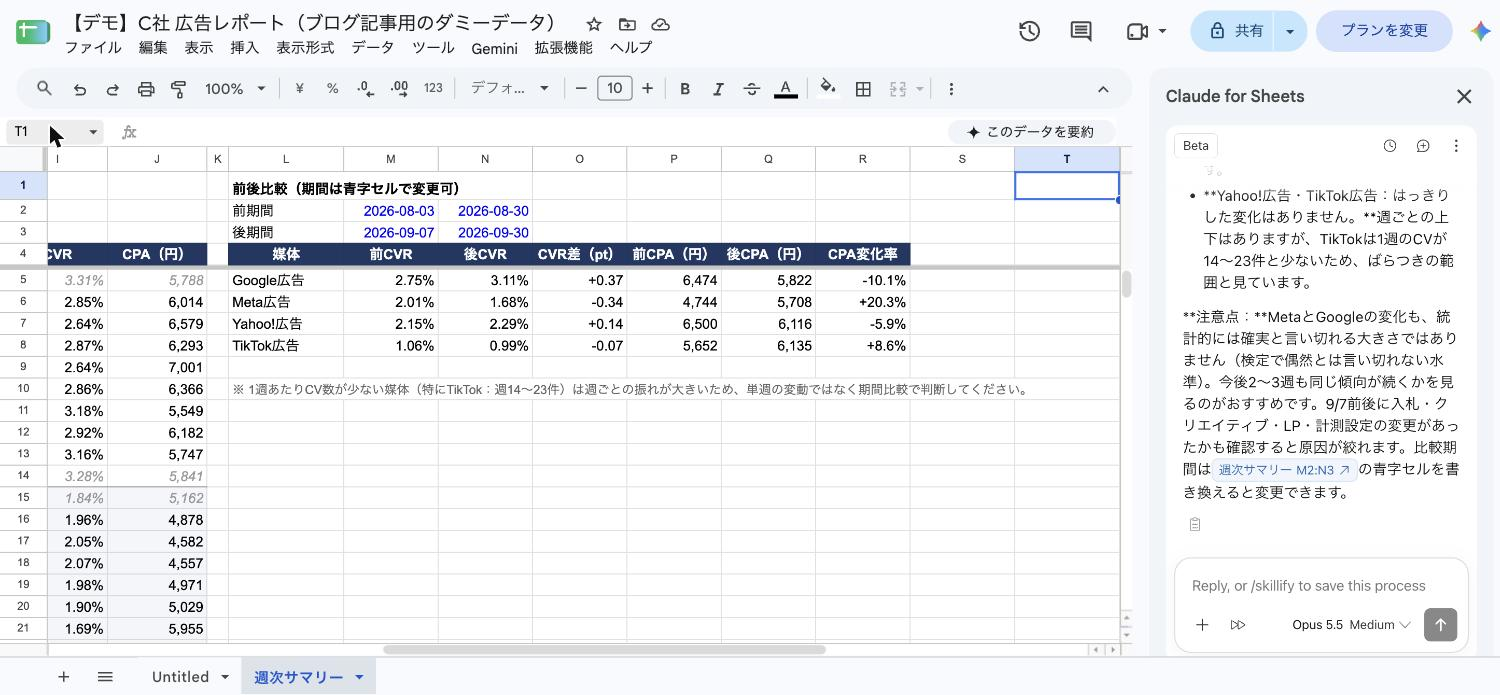The image size is (1500, 695).
Task: Open the ファイル menu
Action: pos(93,48)
